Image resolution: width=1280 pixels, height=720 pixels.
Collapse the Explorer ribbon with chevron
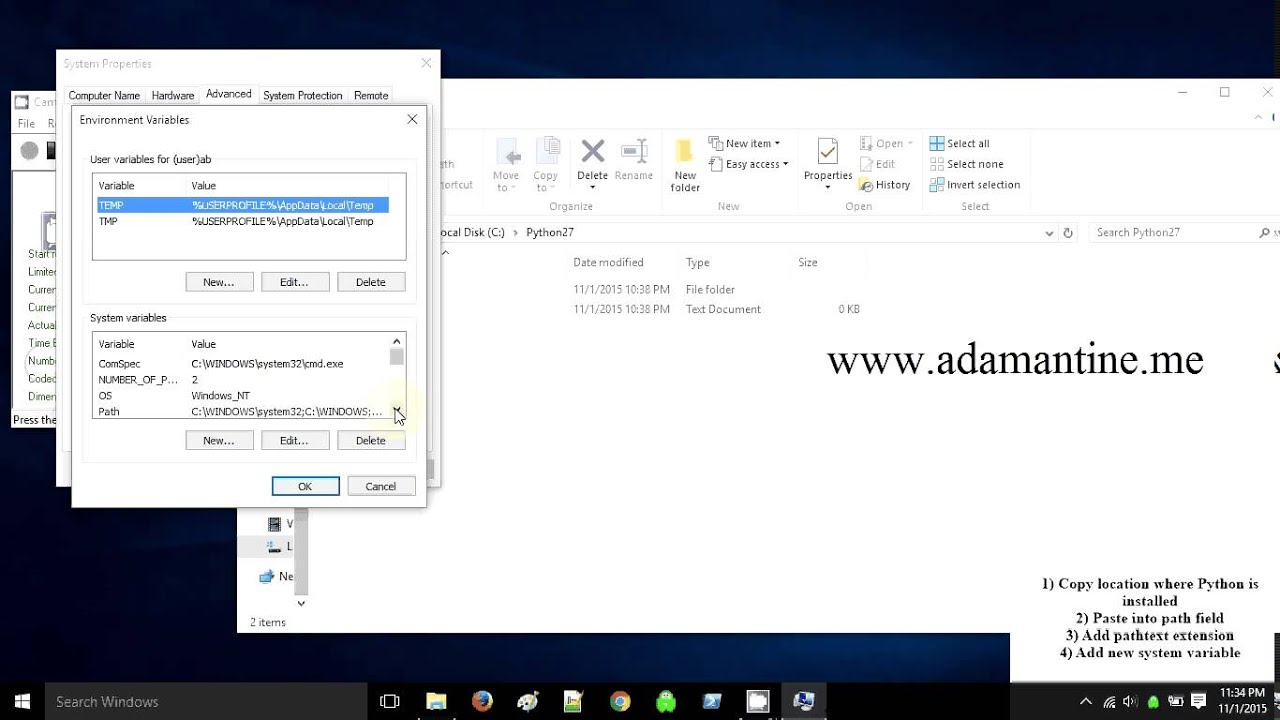pyautogui.click(x=1259, y=118)
